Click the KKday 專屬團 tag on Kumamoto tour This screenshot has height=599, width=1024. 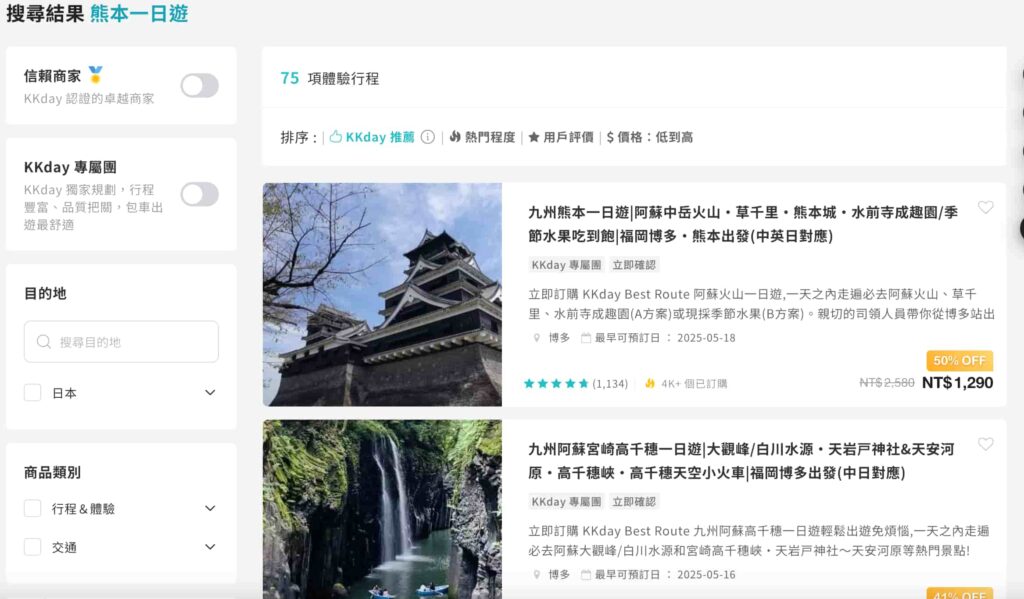point(566,265)
